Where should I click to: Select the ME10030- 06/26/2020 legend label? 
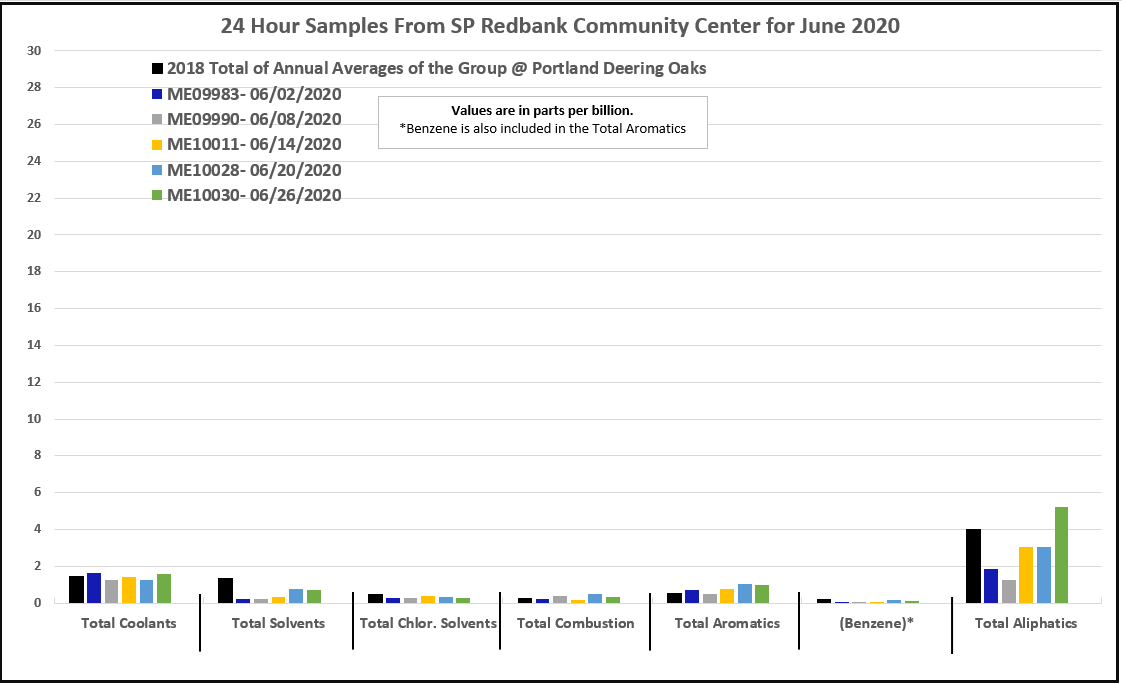click(254, 196)
